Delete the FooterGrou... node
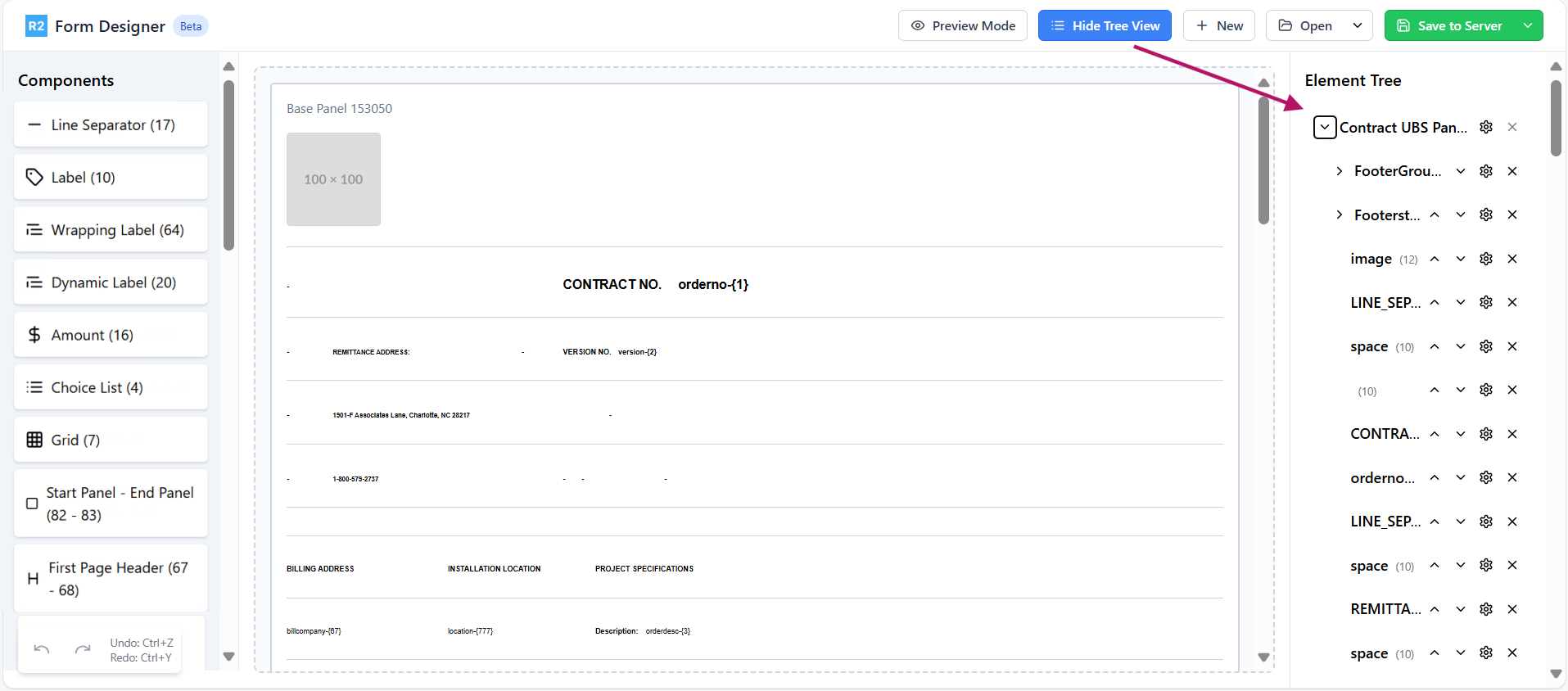The width and height of the screenshot is (1568, 691). 1512,171
